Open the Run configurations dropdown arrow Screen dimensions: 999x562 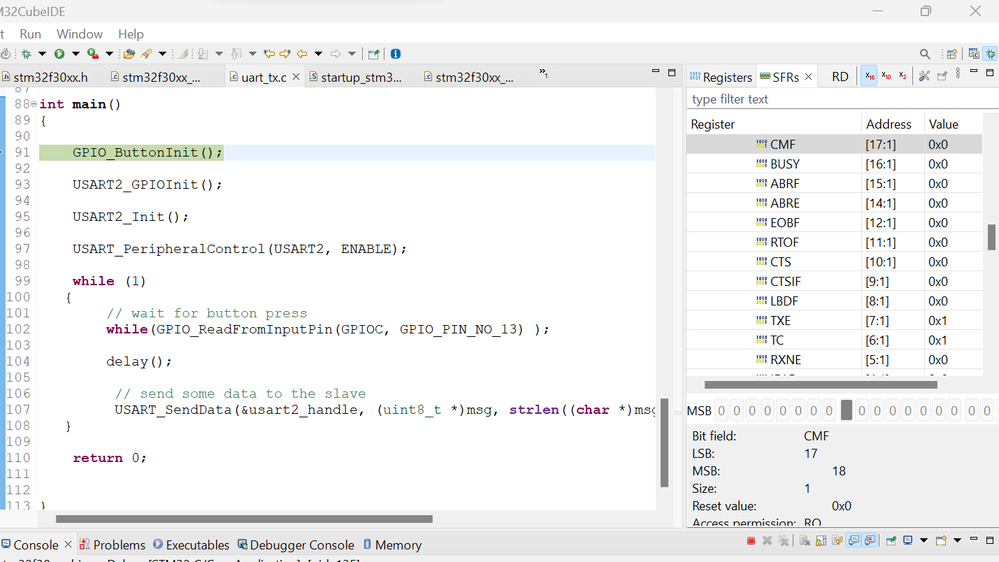[75, 54]
